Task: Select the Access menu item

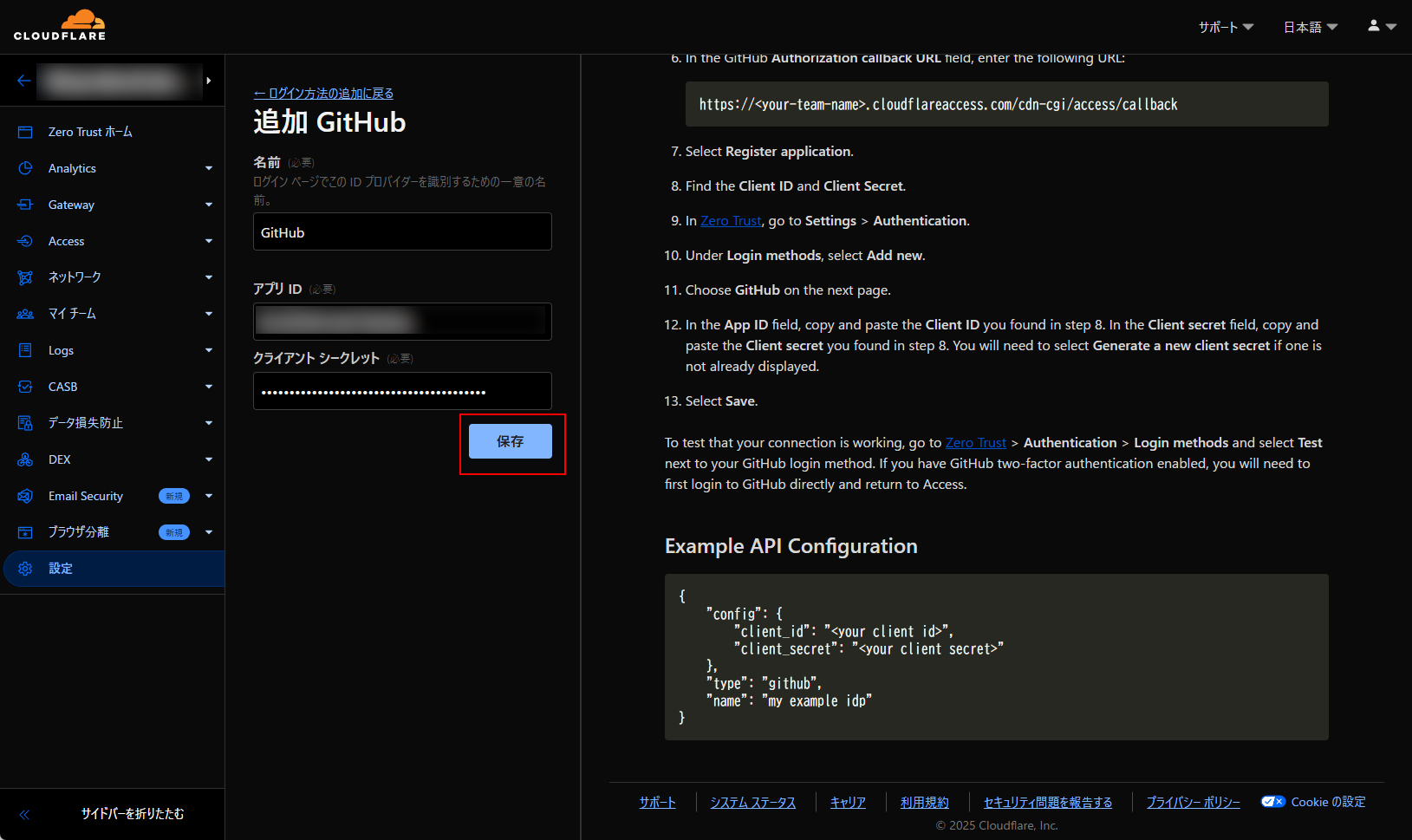Action: click(x=113, y=241)
